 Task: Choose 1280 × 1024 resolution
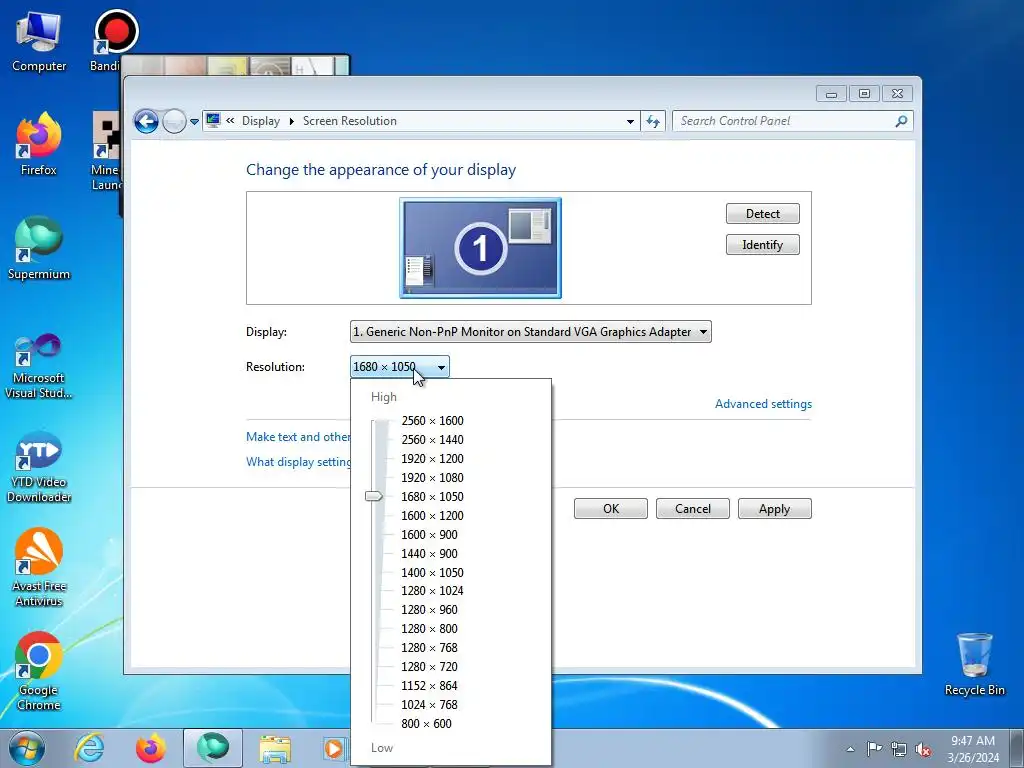pos(432,590)
